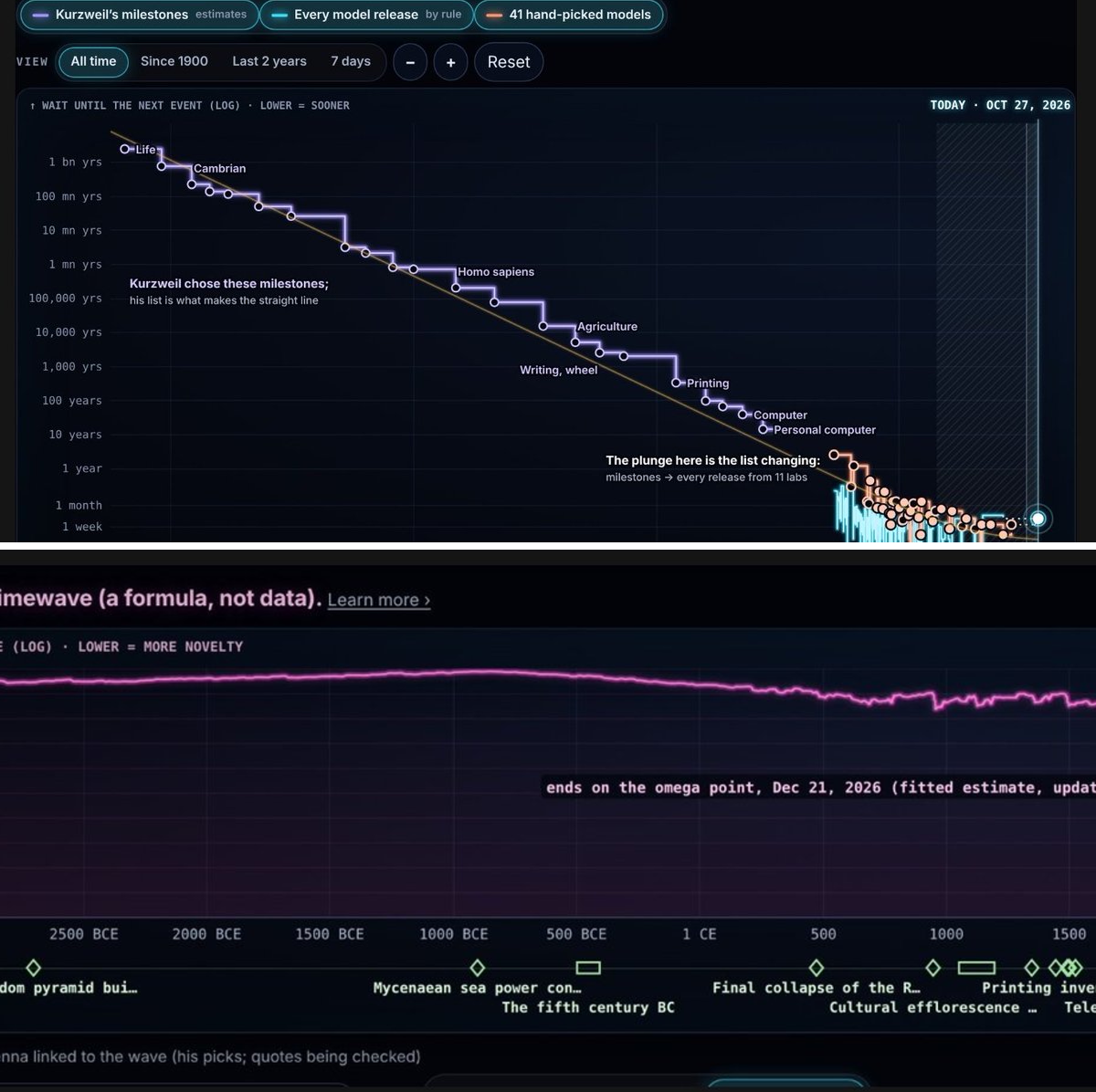The image size is (1096, 1092).
Task: Toggle the 41 hand-picked models series
Action: pyautogui.click(x=569, y=15)
